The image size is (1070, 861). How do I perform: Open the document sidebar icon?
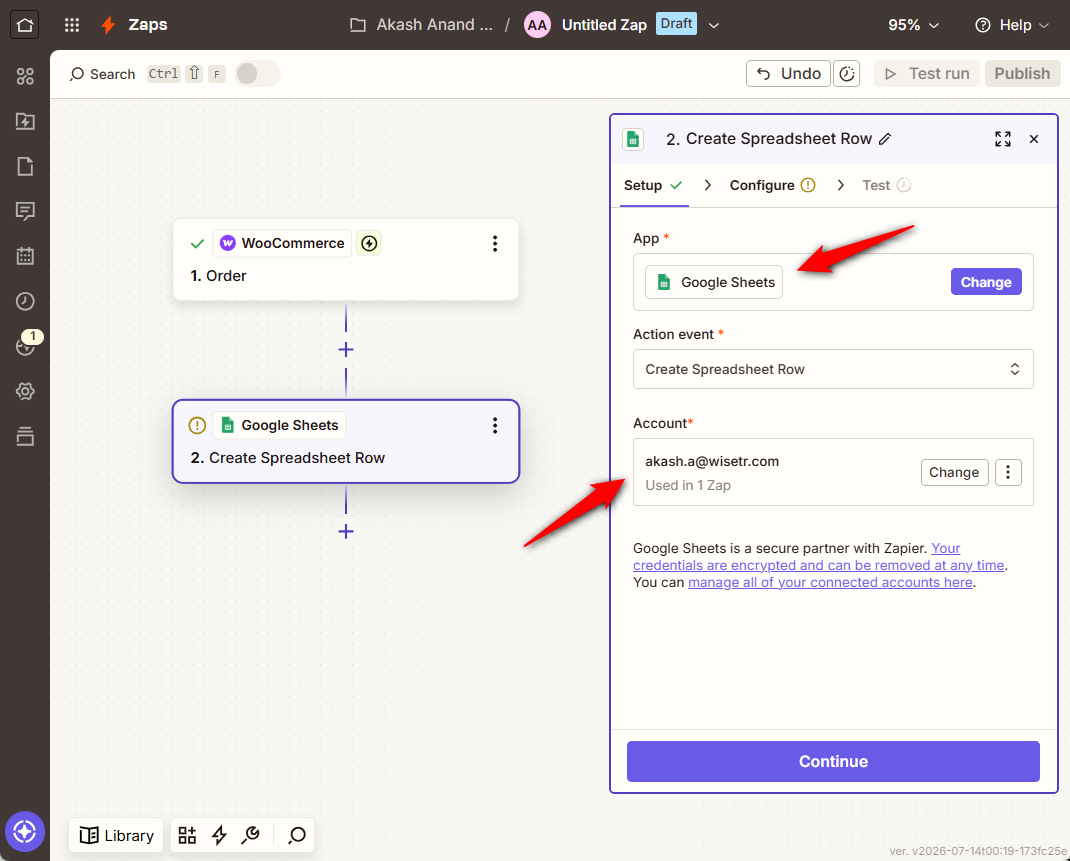(25, 166)
